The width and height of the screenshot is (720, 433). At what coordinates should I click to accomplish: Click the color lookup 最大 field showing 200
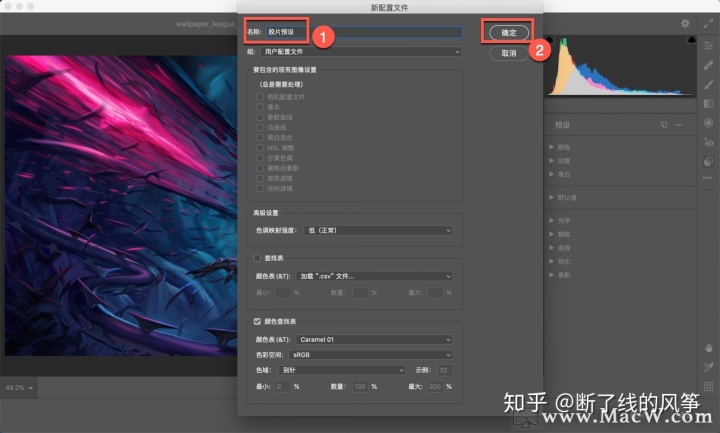point(435,387)
